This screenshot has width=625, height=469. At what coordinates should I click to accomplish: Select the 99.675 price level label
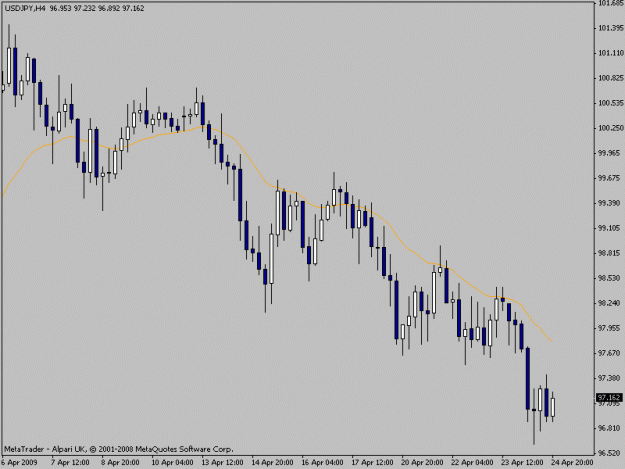tap(611, 178)
